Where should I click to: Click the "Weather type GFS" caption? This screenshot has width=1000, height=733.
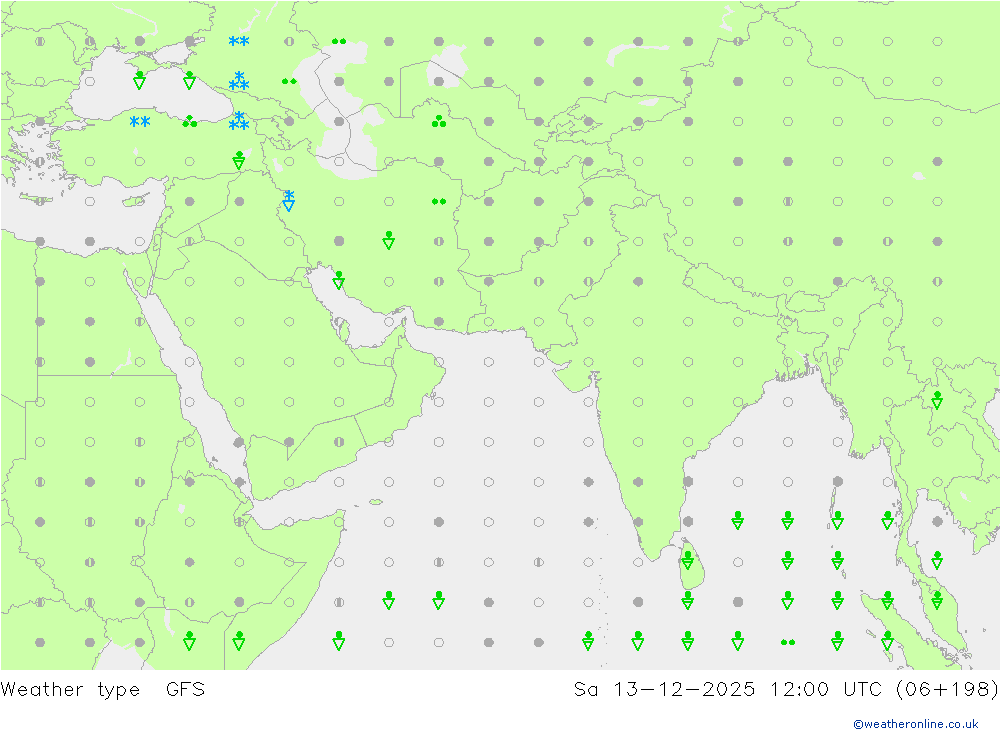point(103,690)
